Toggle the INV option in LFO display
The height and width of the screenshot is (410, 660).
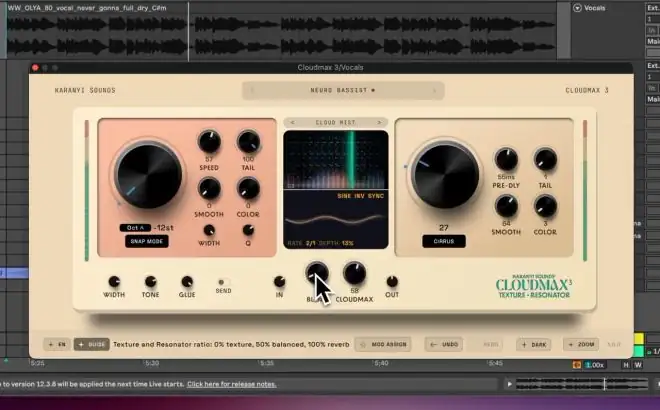click(x=359, y=196)
